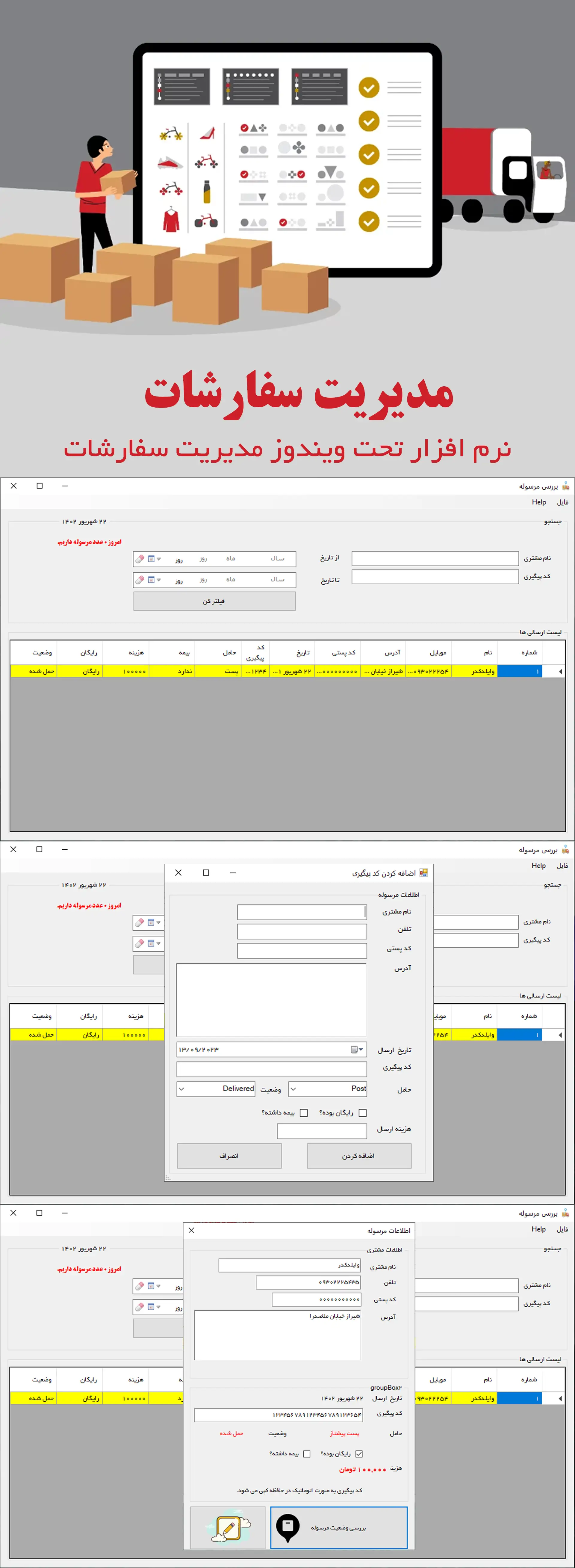Viewport: 575px width, 1568px height.
Task: Open dropdown arrow of تا تاریخ picker, first window
Action: (159, 580)
